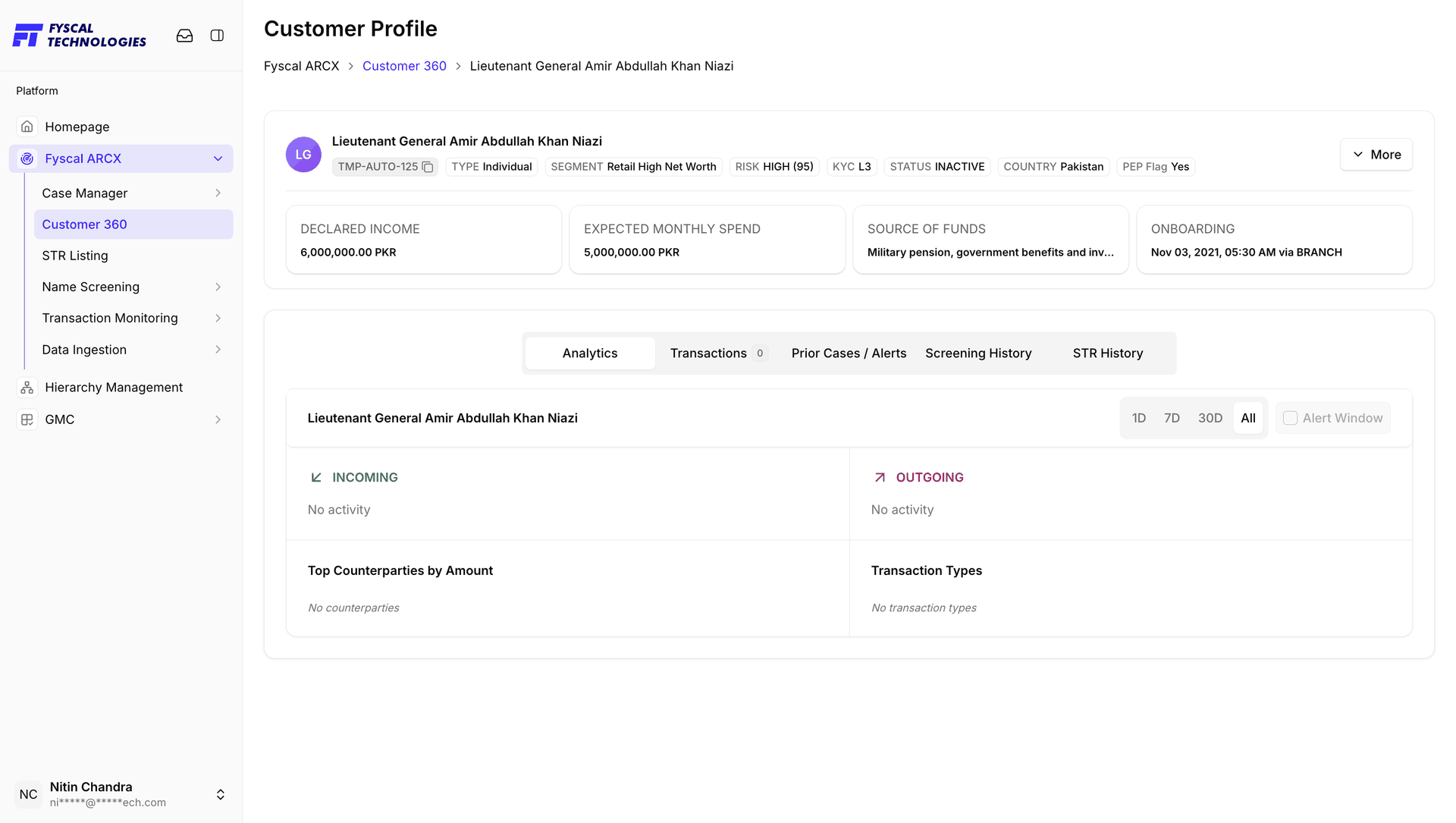Click the Customer 360 breadcrumb link
The width and height of the screenshot is (1456, 823).
click(404, 66)
